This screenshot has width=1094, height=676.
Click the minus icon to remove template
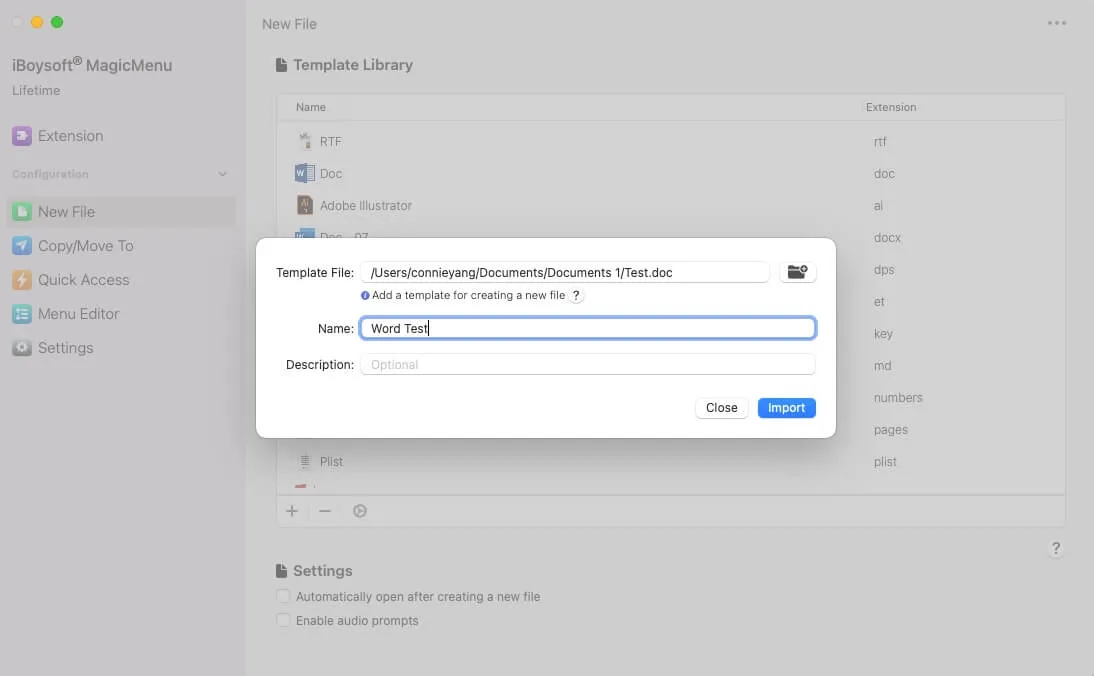(325, 511)
